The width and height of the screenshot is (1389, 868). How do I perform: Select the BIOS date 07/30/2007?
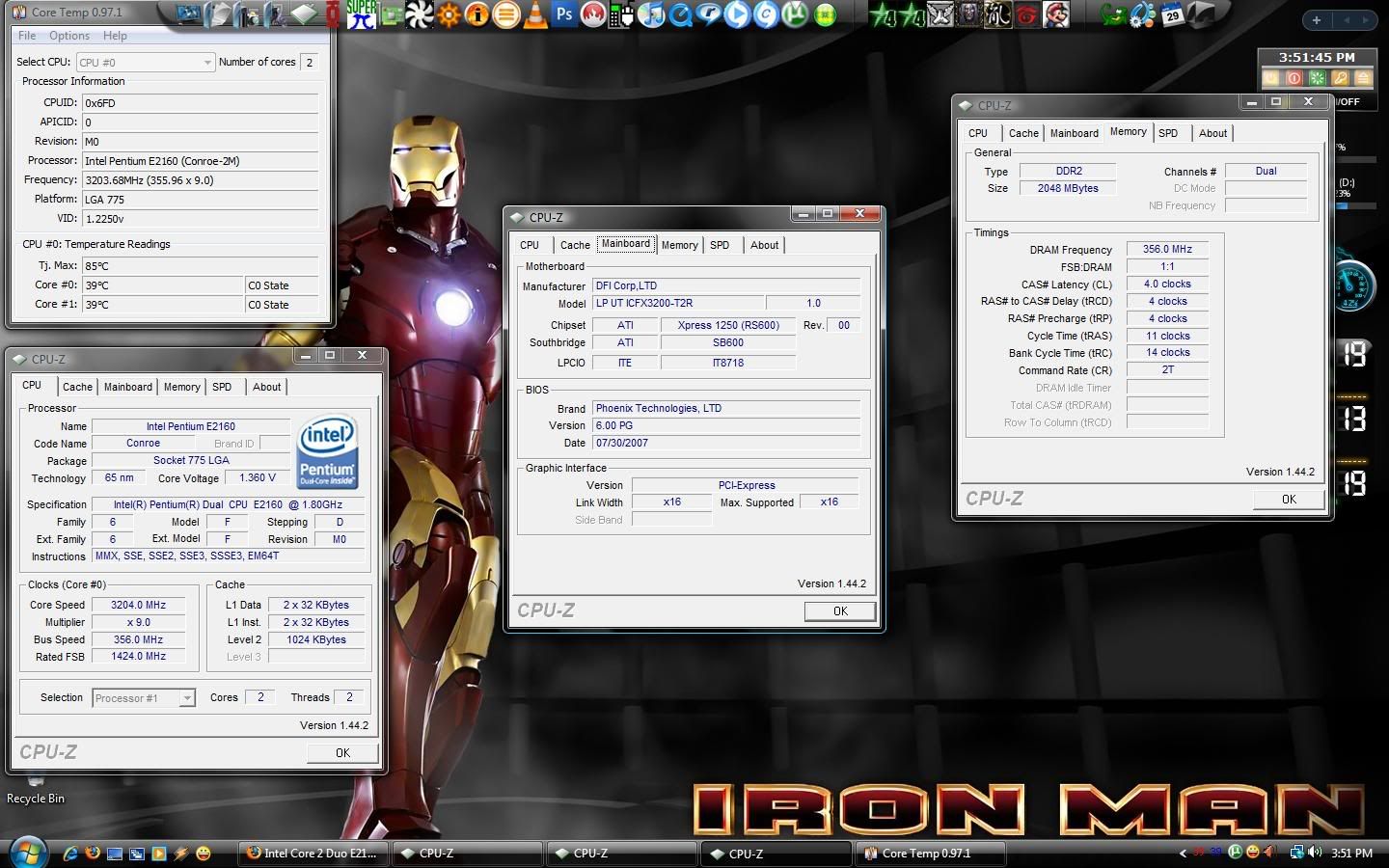pyautogui.click(x=725, y=444)
